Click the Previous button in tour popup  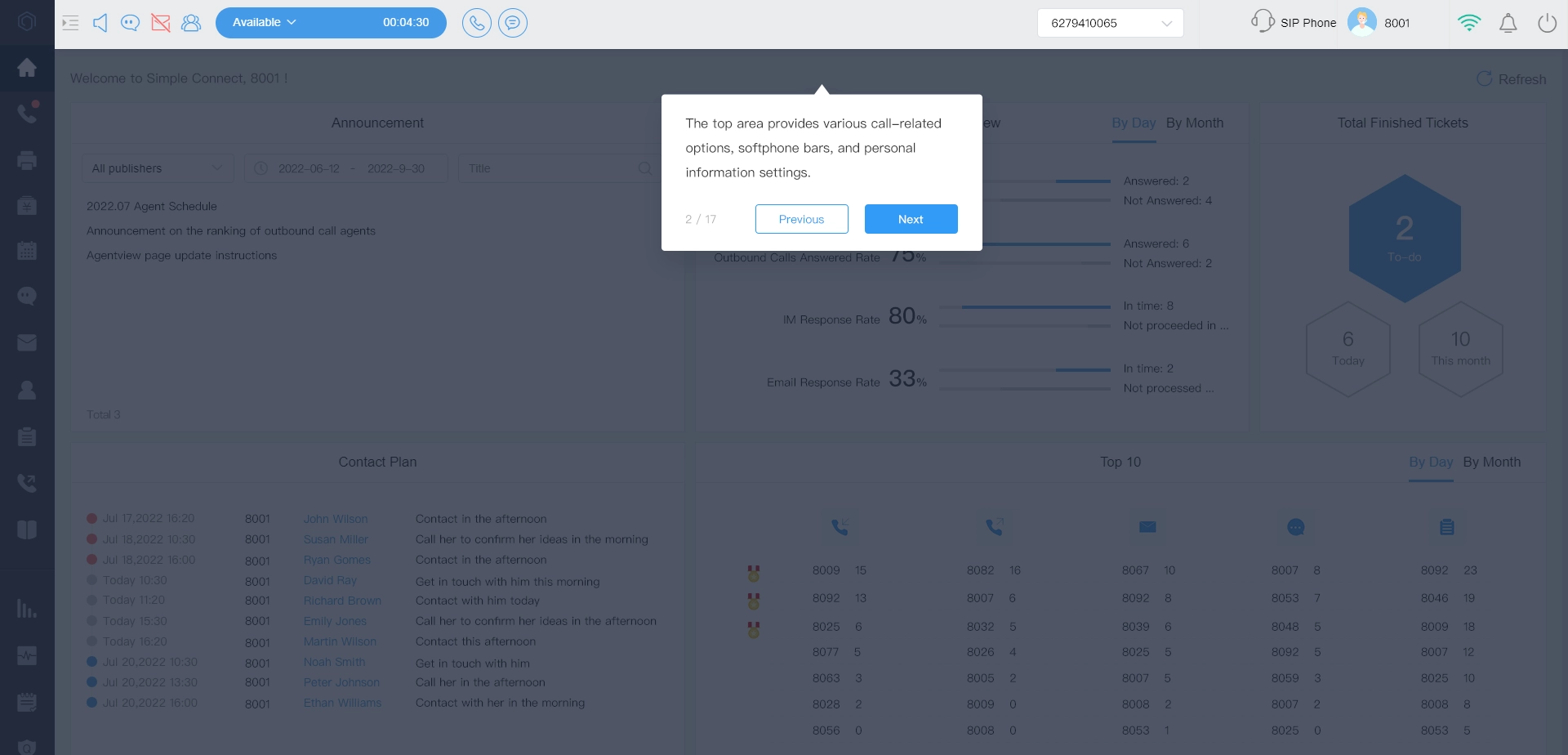pos(801,219)
